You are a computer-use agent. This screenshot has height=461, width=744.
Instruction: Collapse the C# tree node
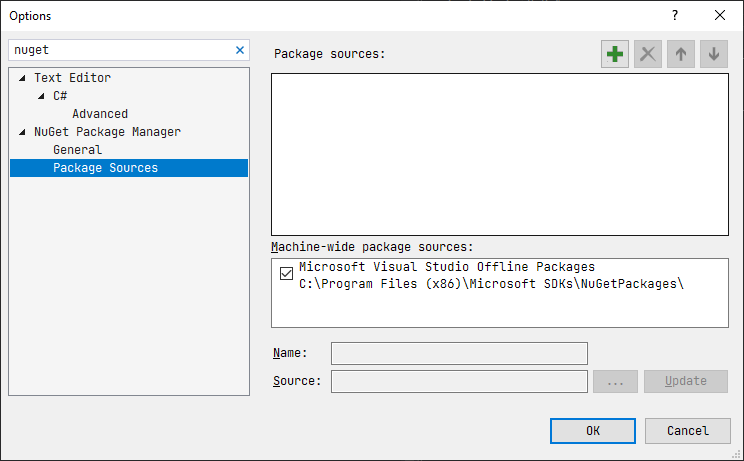click(x=41, y=96)
